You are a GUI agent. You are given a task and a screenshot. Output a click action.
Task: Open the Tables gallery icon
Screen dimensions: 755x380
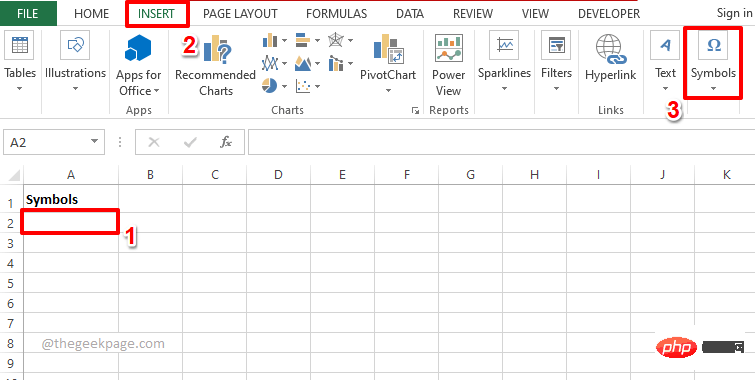tap(20, 45)
